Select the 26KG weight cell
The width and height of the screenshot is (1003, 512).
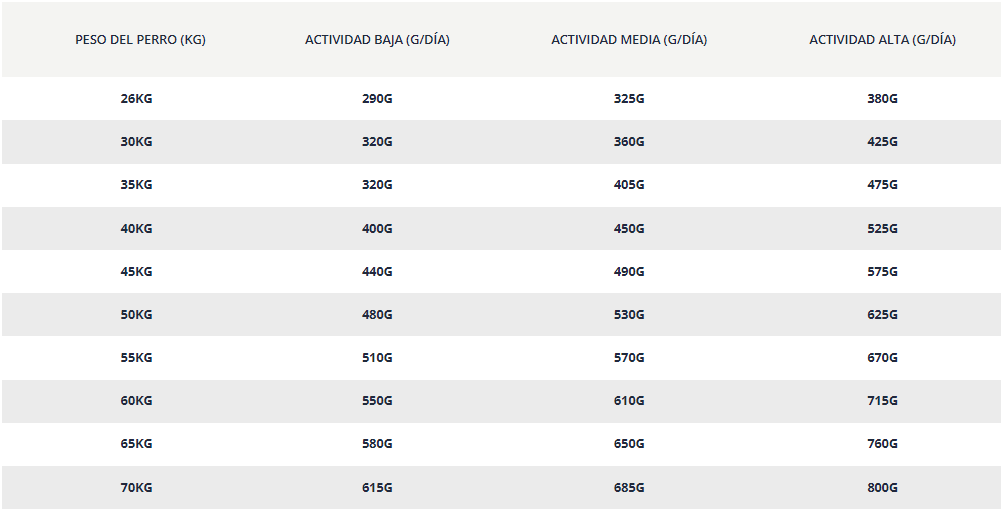136,99
